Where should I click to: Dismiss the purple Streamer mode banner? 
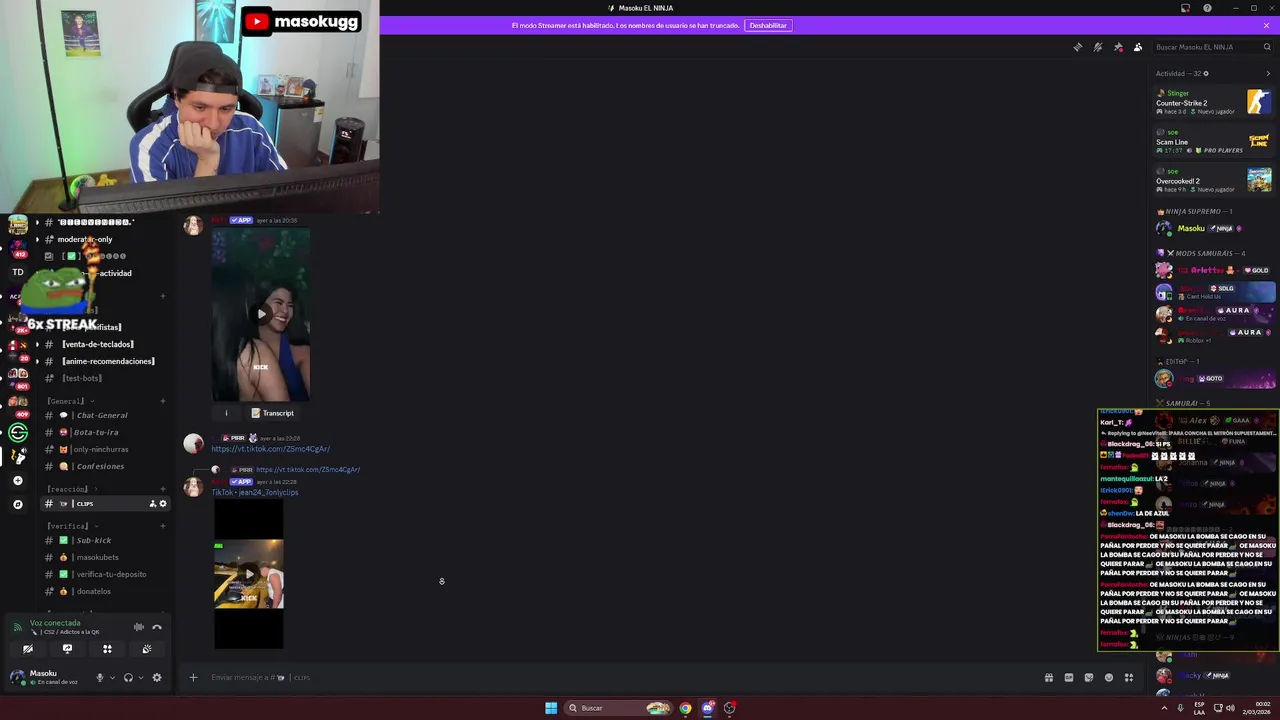1266,25
